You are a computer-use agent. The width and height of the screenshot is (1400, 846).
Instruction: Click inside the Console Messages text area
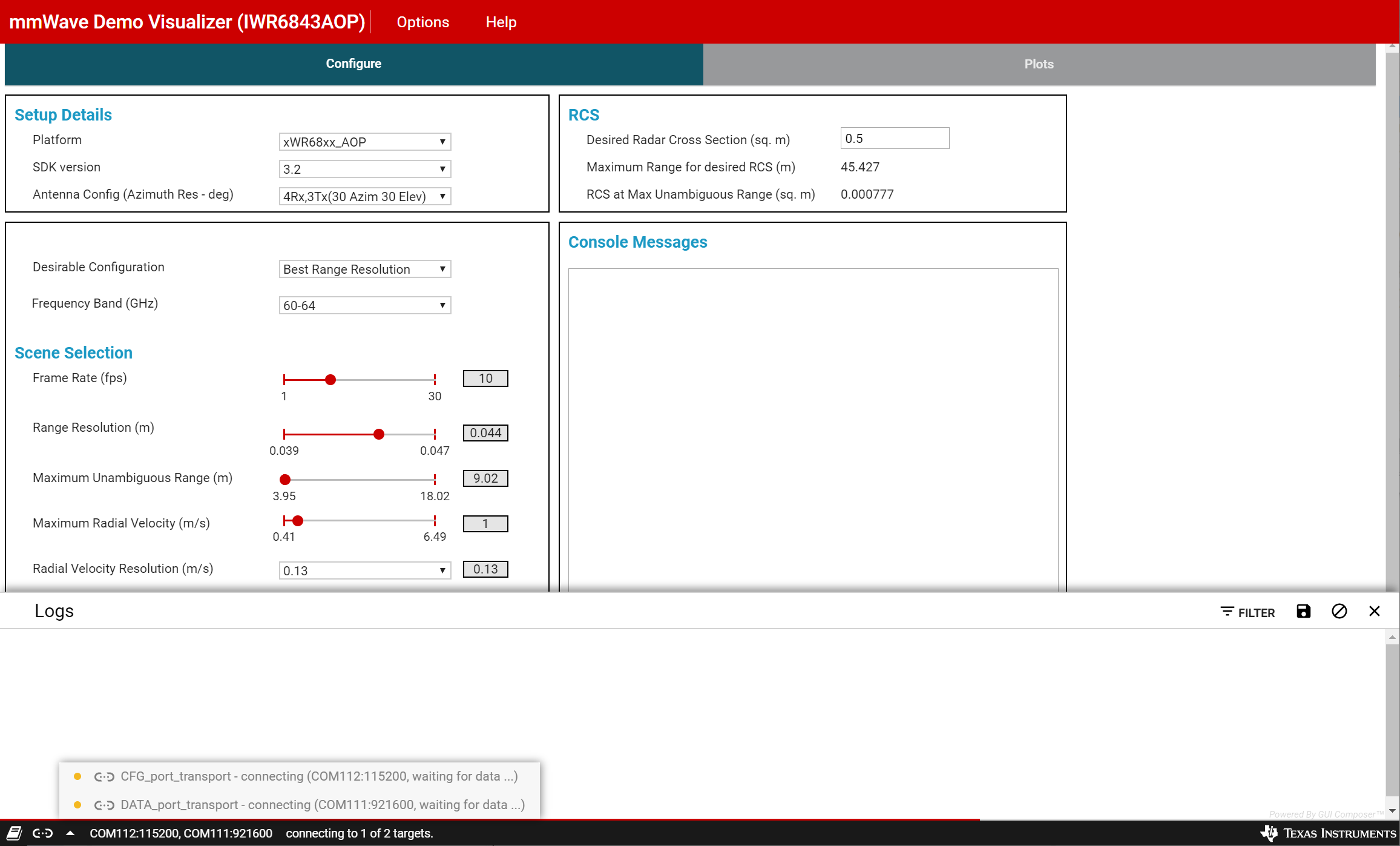point(813,429)
